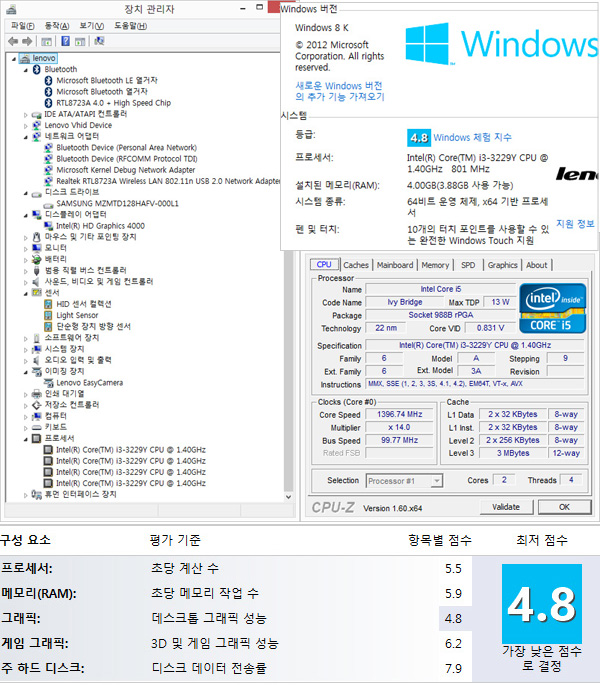Collapse the Bluetooth tree category

click(x=25, y=70)
